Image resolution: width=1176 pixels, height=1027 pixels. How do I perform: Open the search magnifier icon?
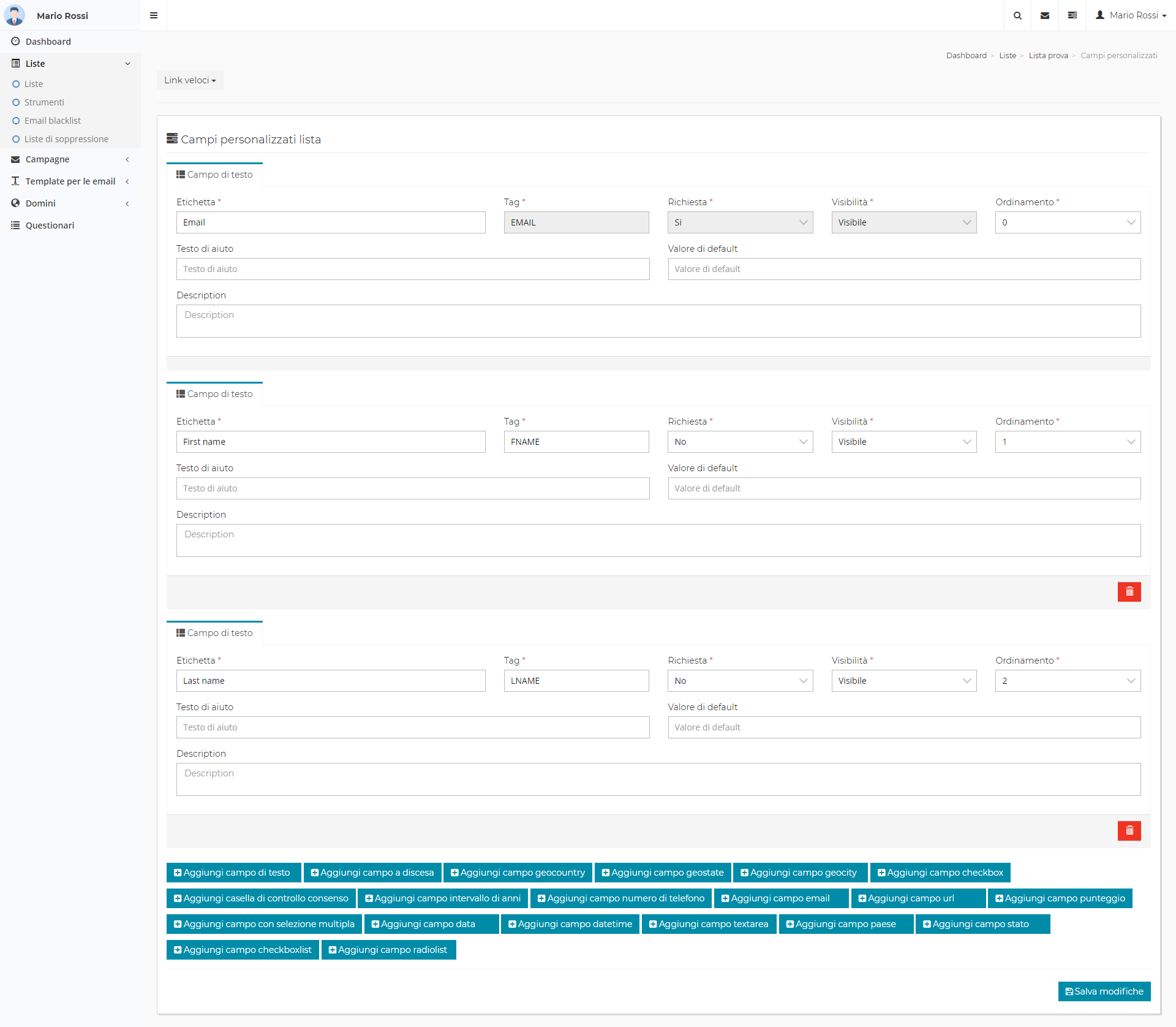pos(1017,15)
